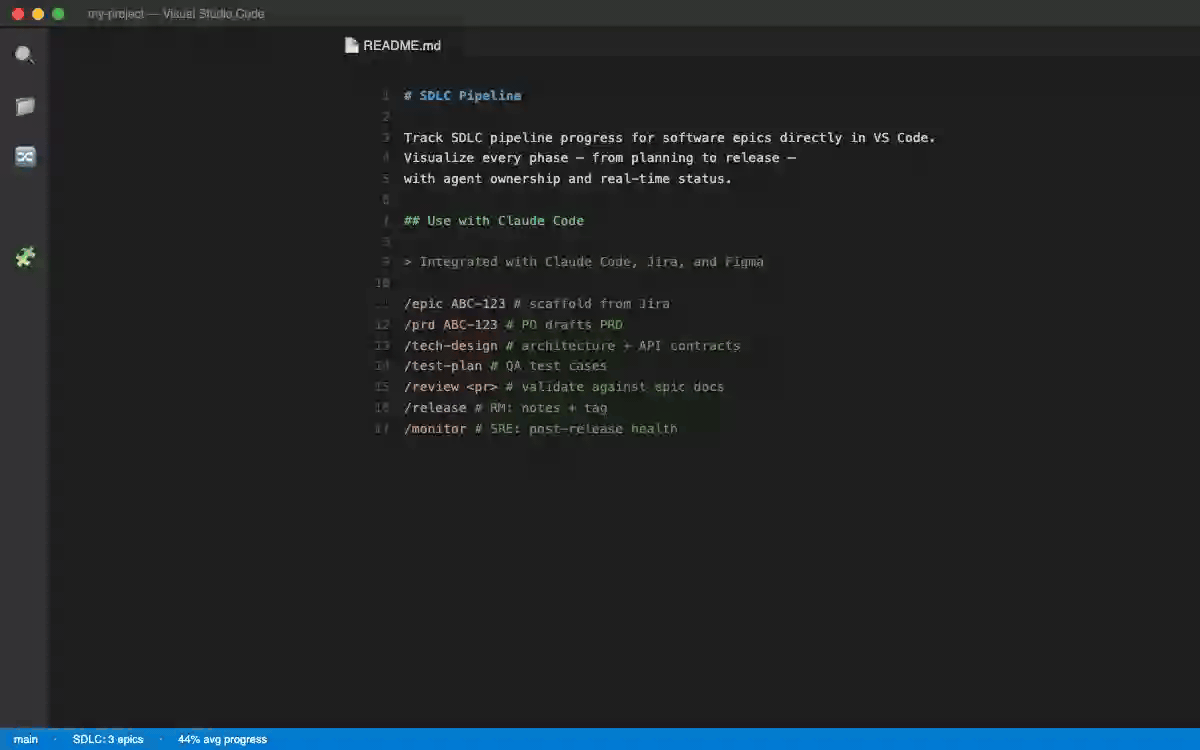The image size is (1200, 750).
Task: Click the # SDLC Pipeline heading text
Action: [x=462, y=95]
